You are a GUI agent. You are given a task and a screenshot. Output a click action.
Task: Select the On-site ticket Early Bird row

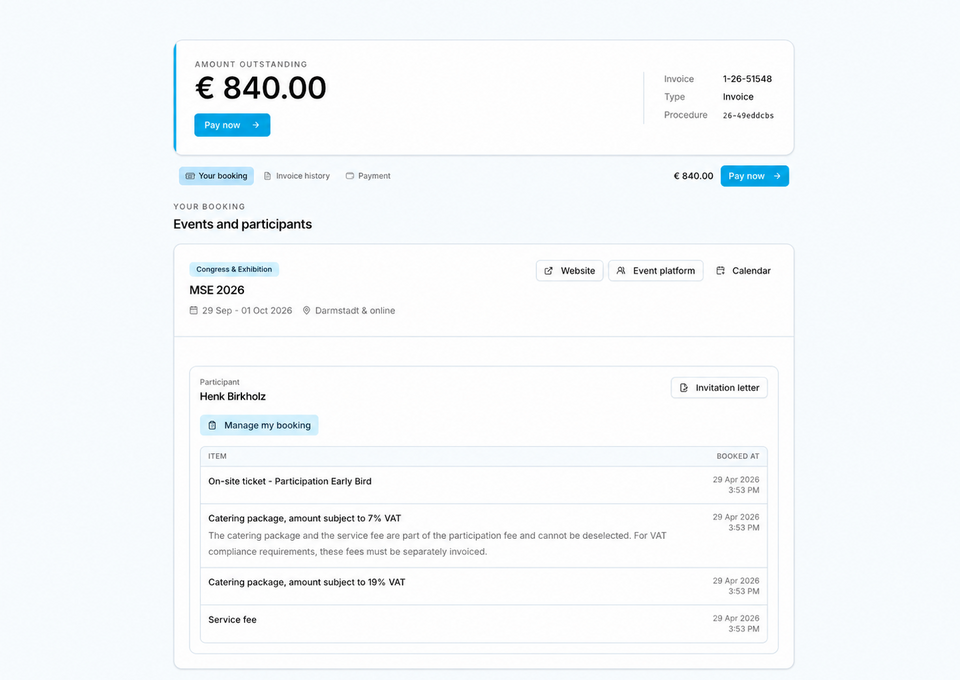pos(484,485)
